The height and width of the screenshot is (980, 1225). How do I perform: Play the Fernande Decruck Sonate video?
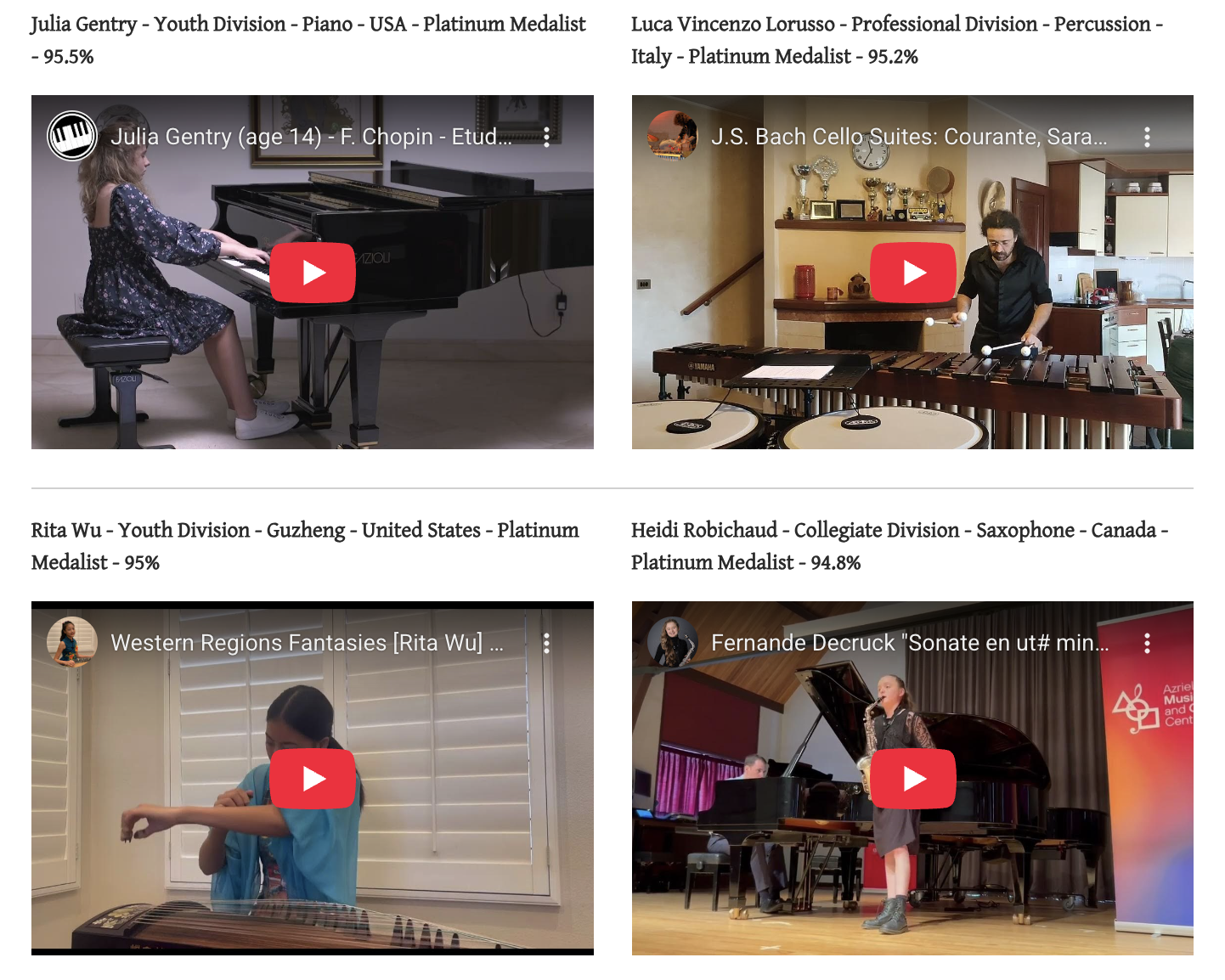(913, 779)
